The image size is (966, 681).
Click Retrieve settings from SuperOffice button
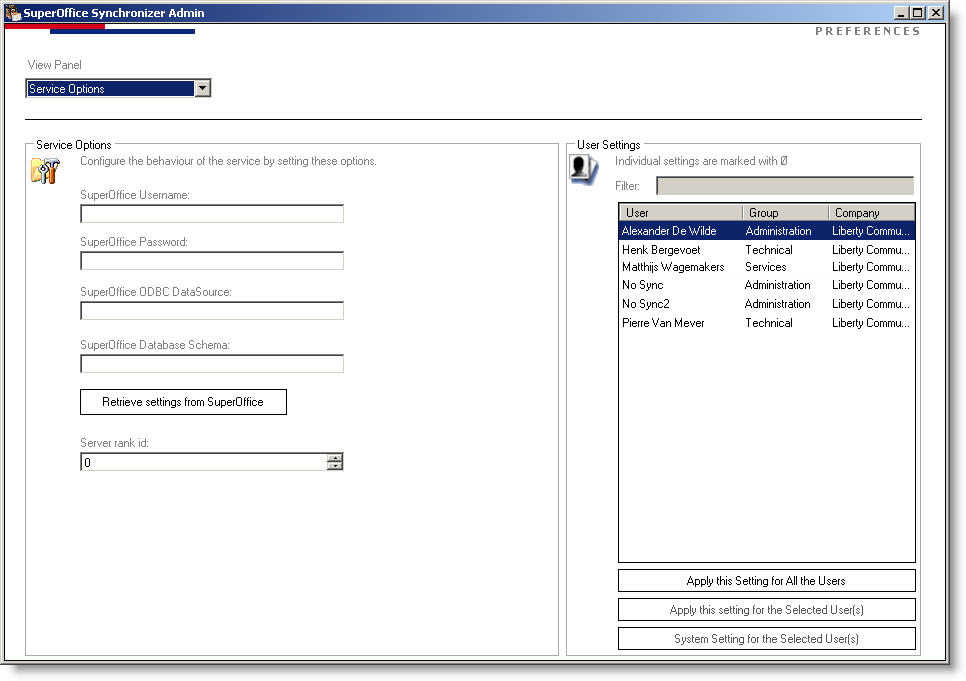coord(184,402)
